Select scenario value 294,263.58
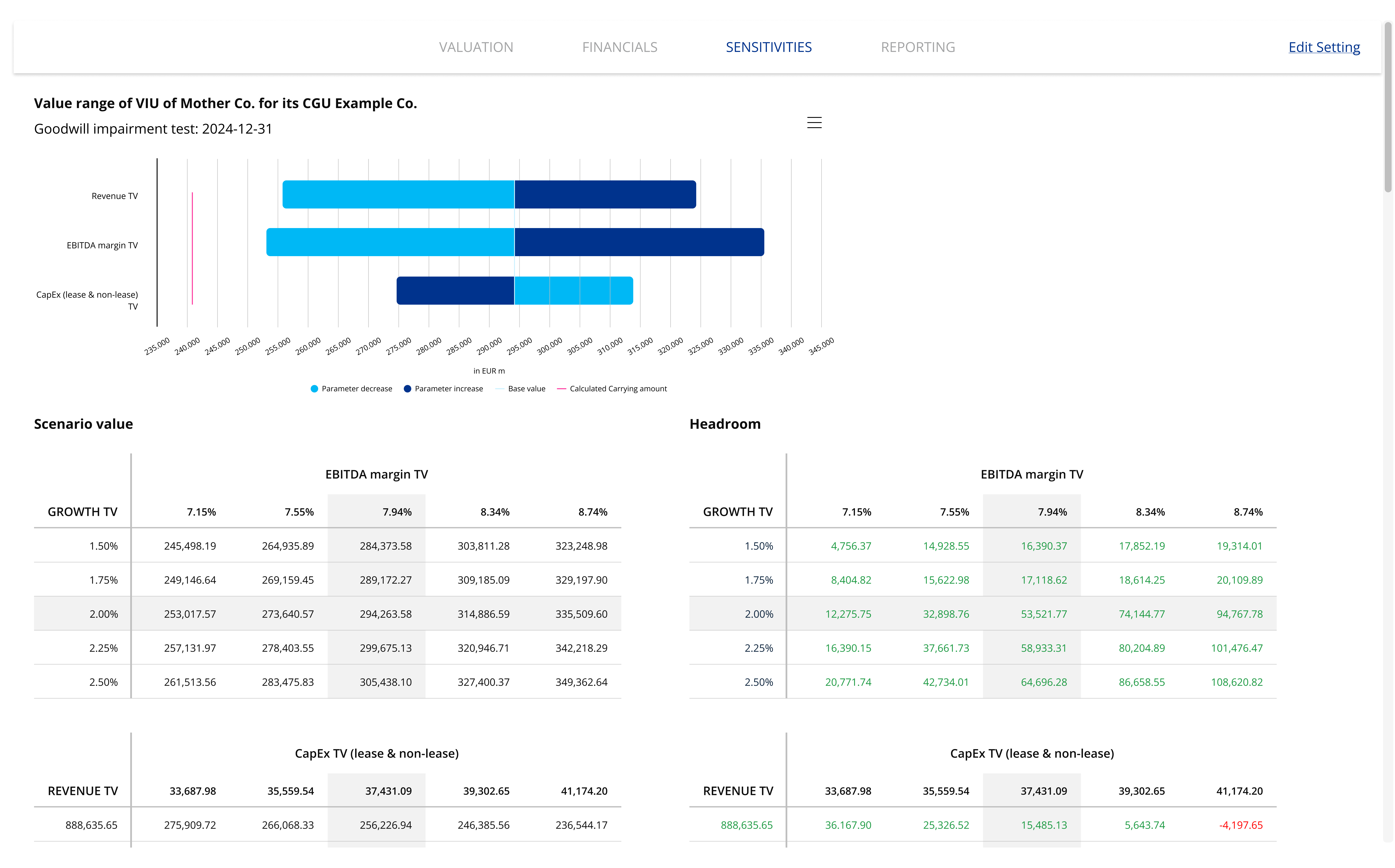The height and width of the screenshot is (868, 1395). (386, 614)
